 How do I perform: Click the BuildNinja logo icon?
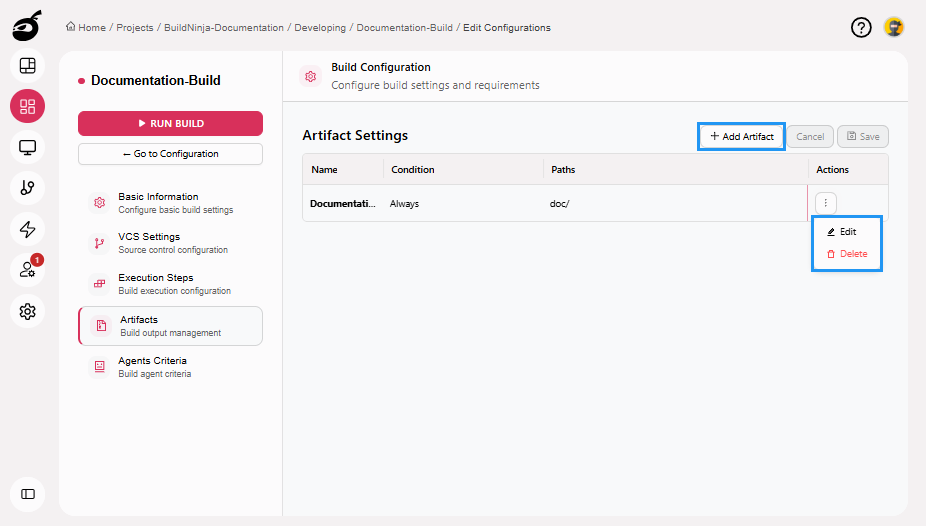[27, 25]
